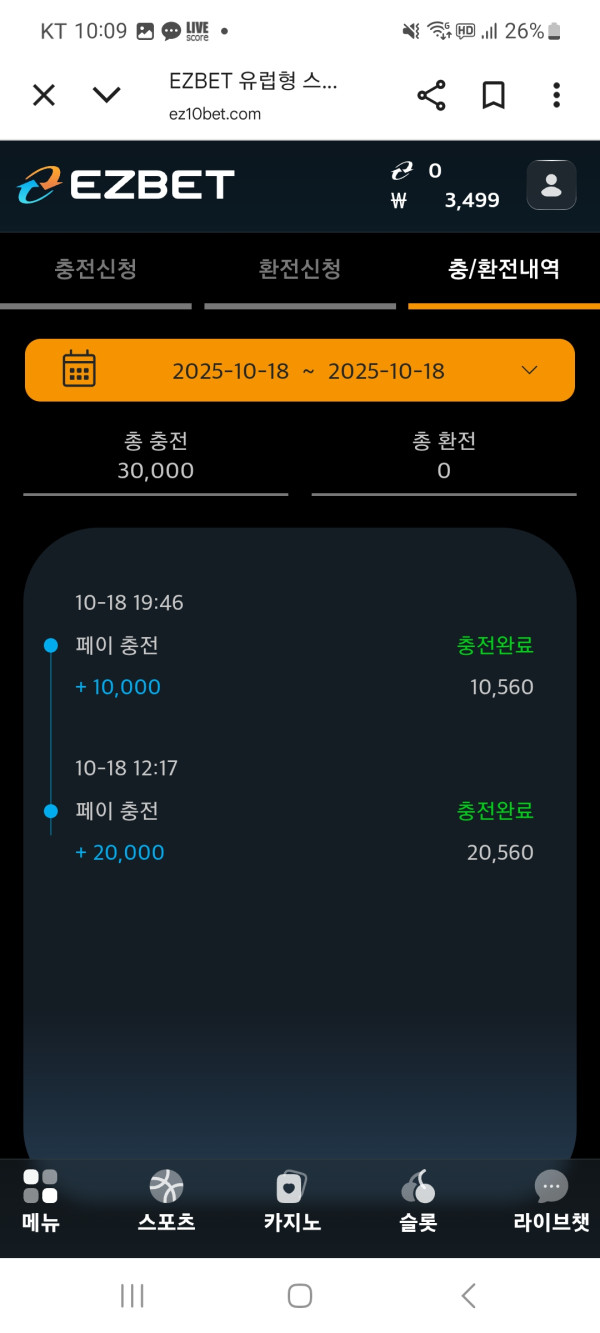Open browser three-dot menu

556,95
